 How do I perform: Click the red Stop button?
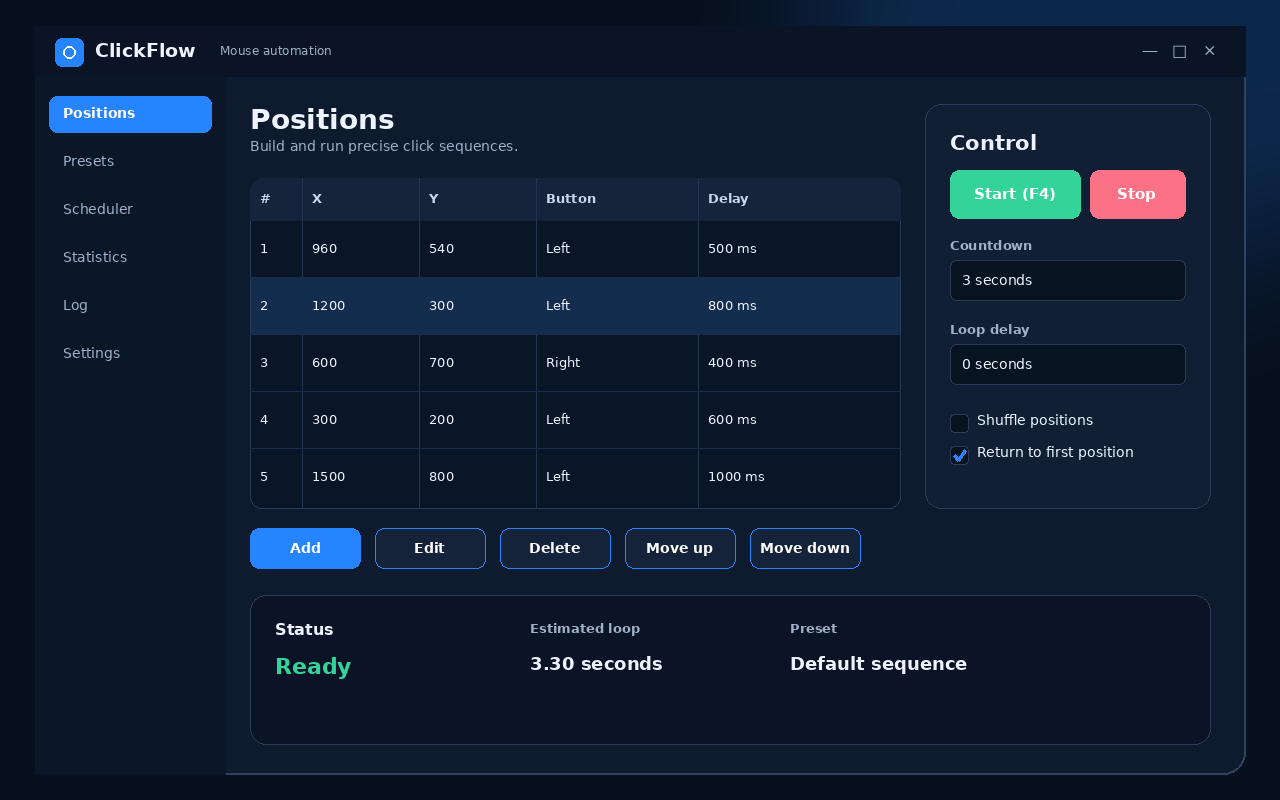tap(1137, 194)
